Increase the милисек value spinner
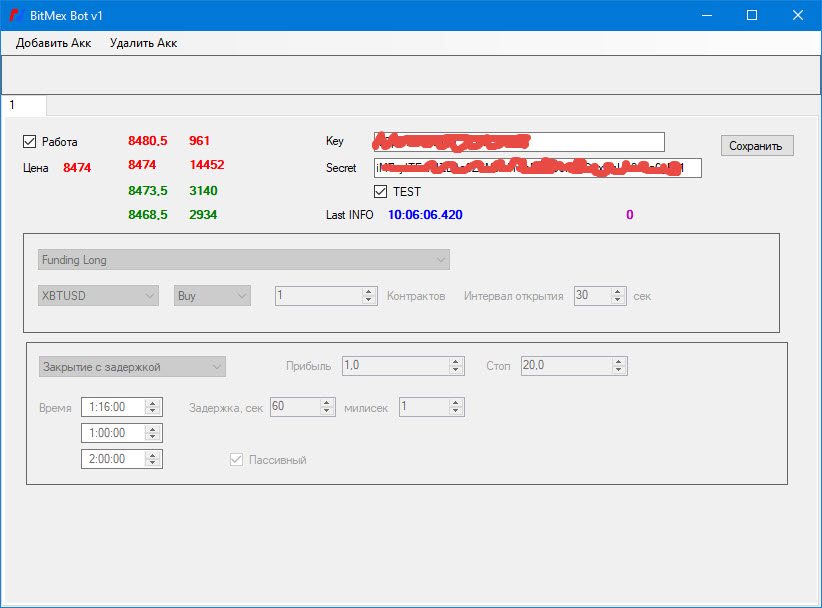Image resolution: width=822 pixels, height=608 pixels. coord(456,403)
